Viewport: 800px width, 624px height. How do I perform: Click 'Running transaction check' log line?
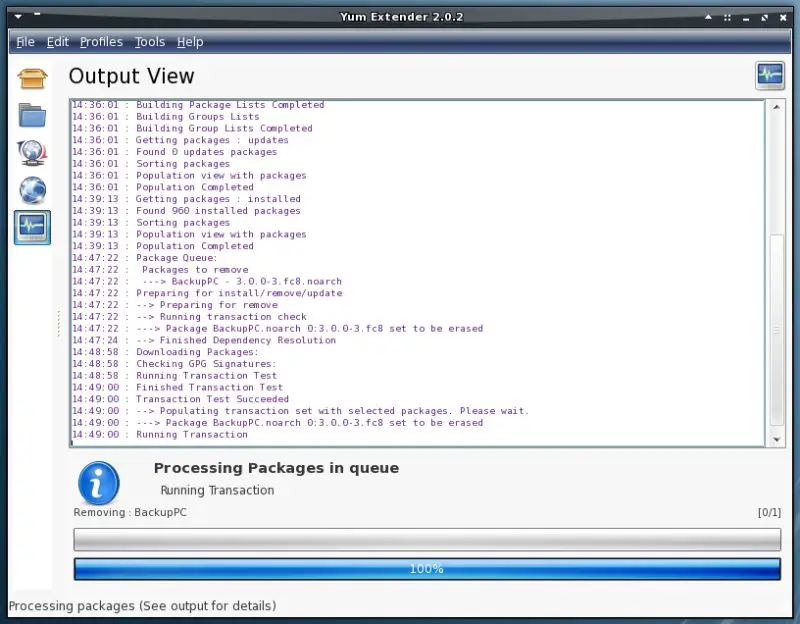point(189,317)
